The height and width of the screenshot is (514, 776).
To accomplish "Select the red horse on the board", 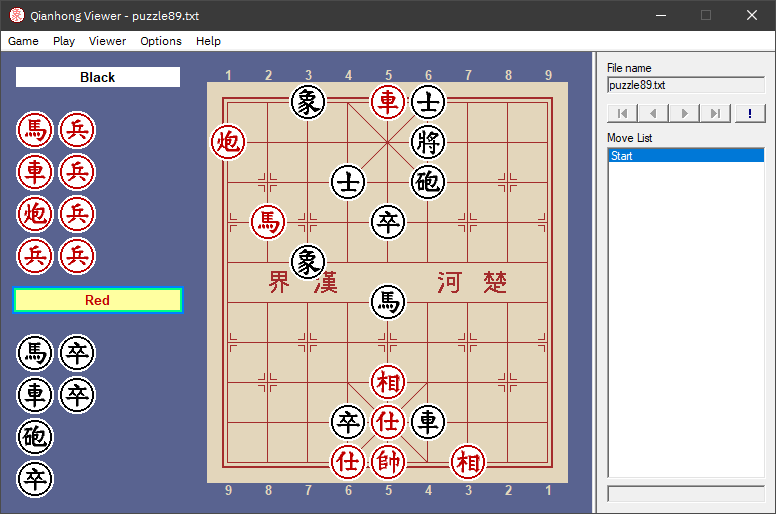I will pos(268,222).
